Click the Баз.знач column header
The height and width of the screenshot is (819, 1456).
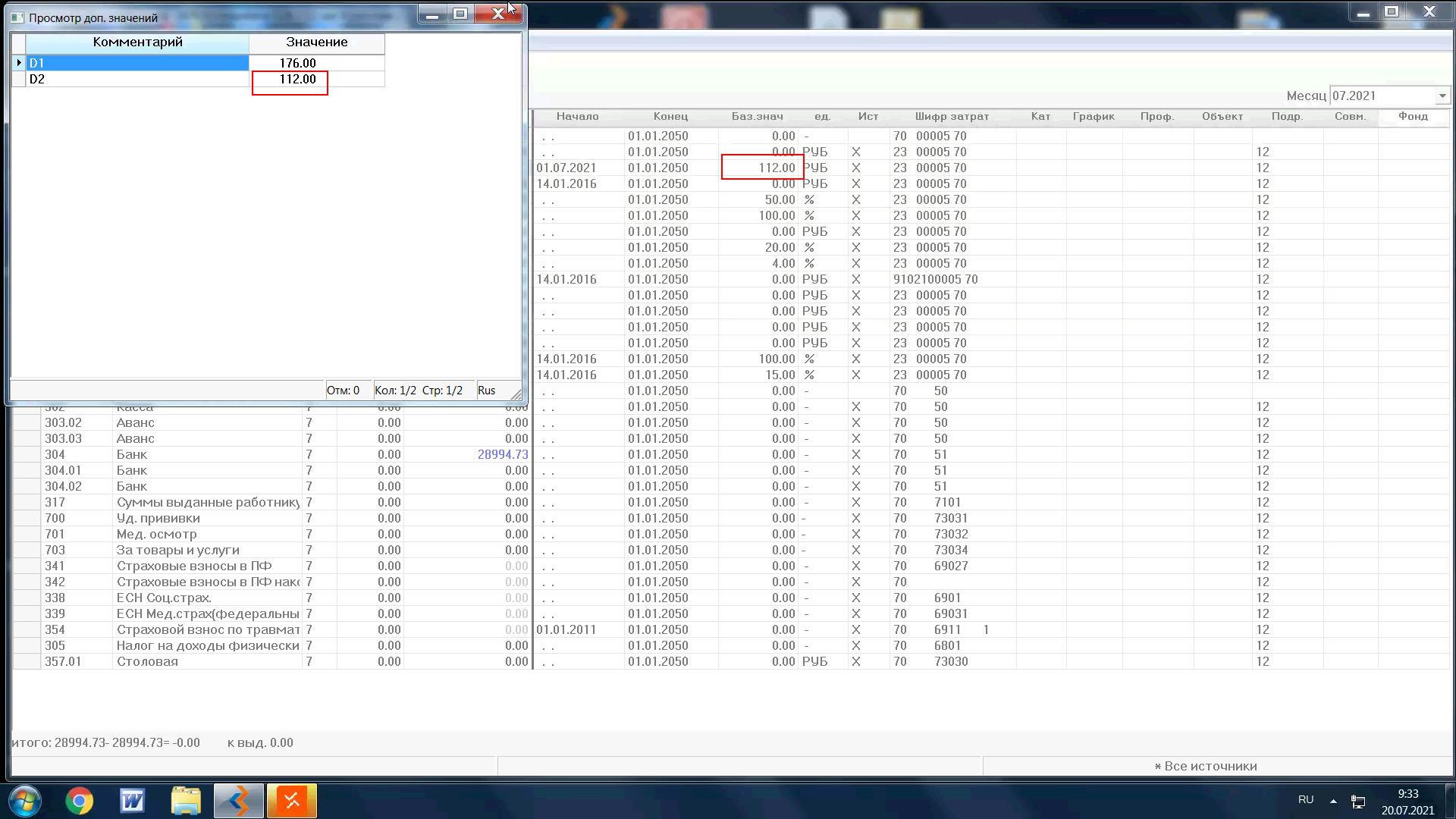click(757, 117)
